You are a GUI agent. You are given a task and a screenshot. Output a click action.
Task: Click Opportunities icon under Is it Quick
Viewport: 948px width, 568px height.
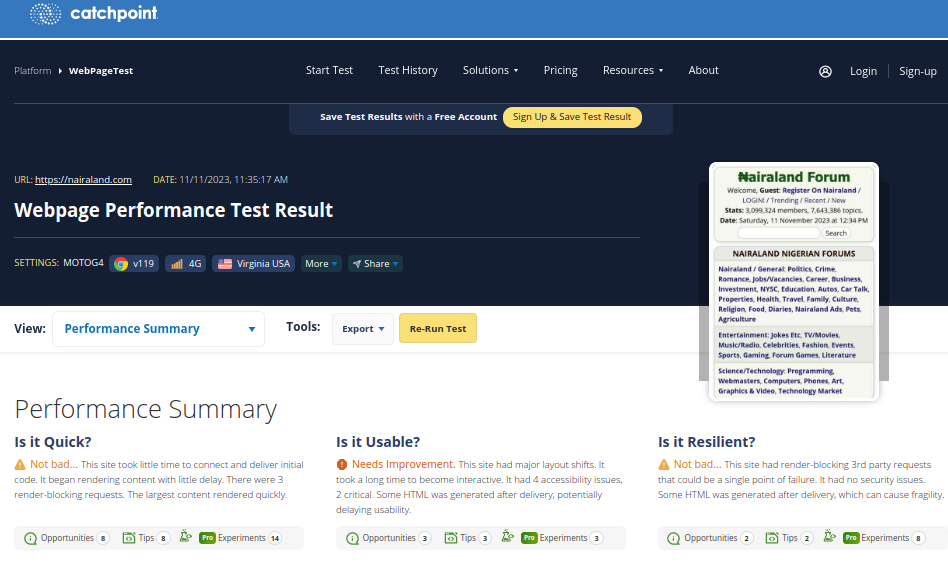(31, 538)
